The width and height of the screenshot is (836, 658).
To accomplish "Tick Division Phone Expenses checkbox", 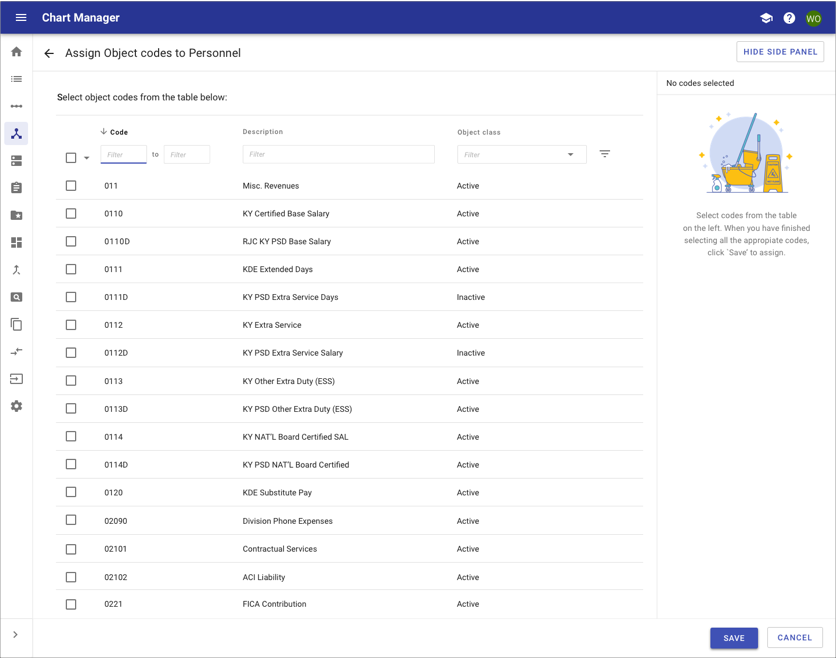I will [x=71, y=520].
